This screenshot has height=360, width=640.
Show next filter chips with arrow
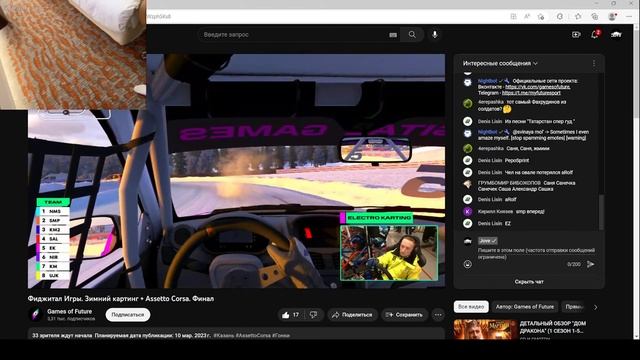point(596,307)
